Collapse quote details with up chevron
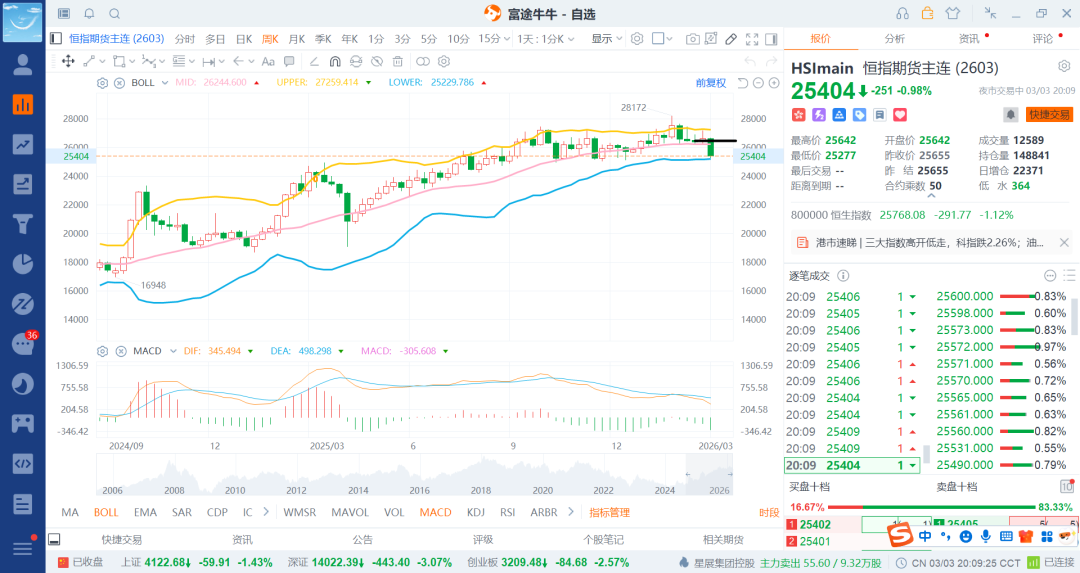The image size is (1080, 573). pos(931,196)
